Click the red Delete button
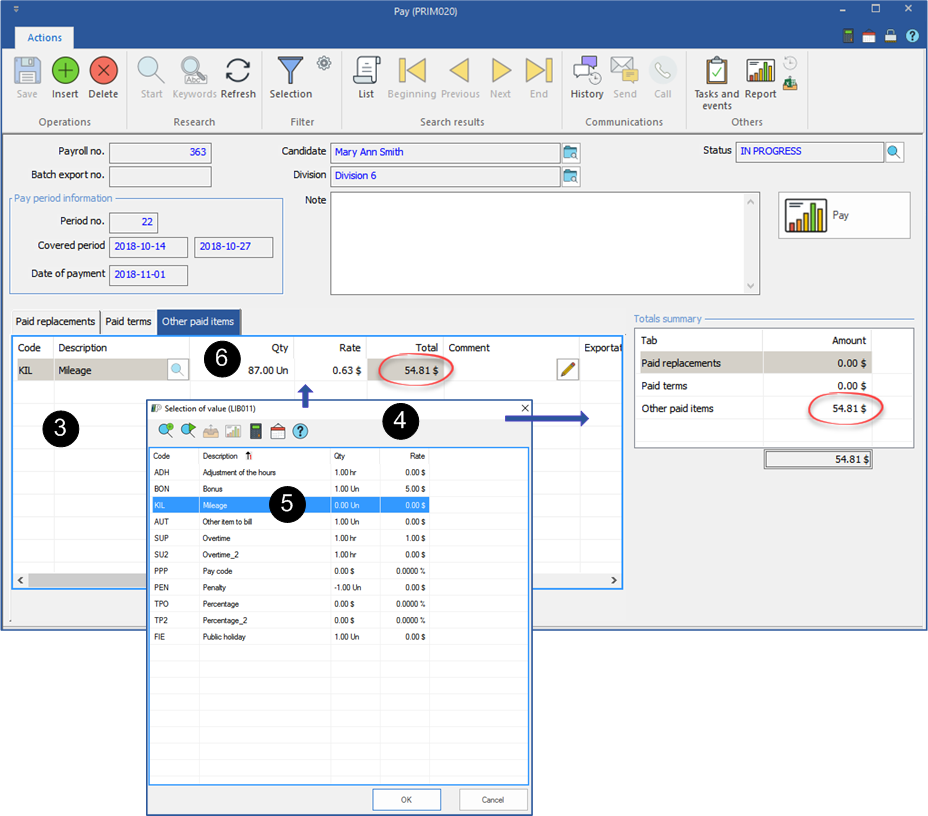Screen dimensions: 928x816 [104, 71]
